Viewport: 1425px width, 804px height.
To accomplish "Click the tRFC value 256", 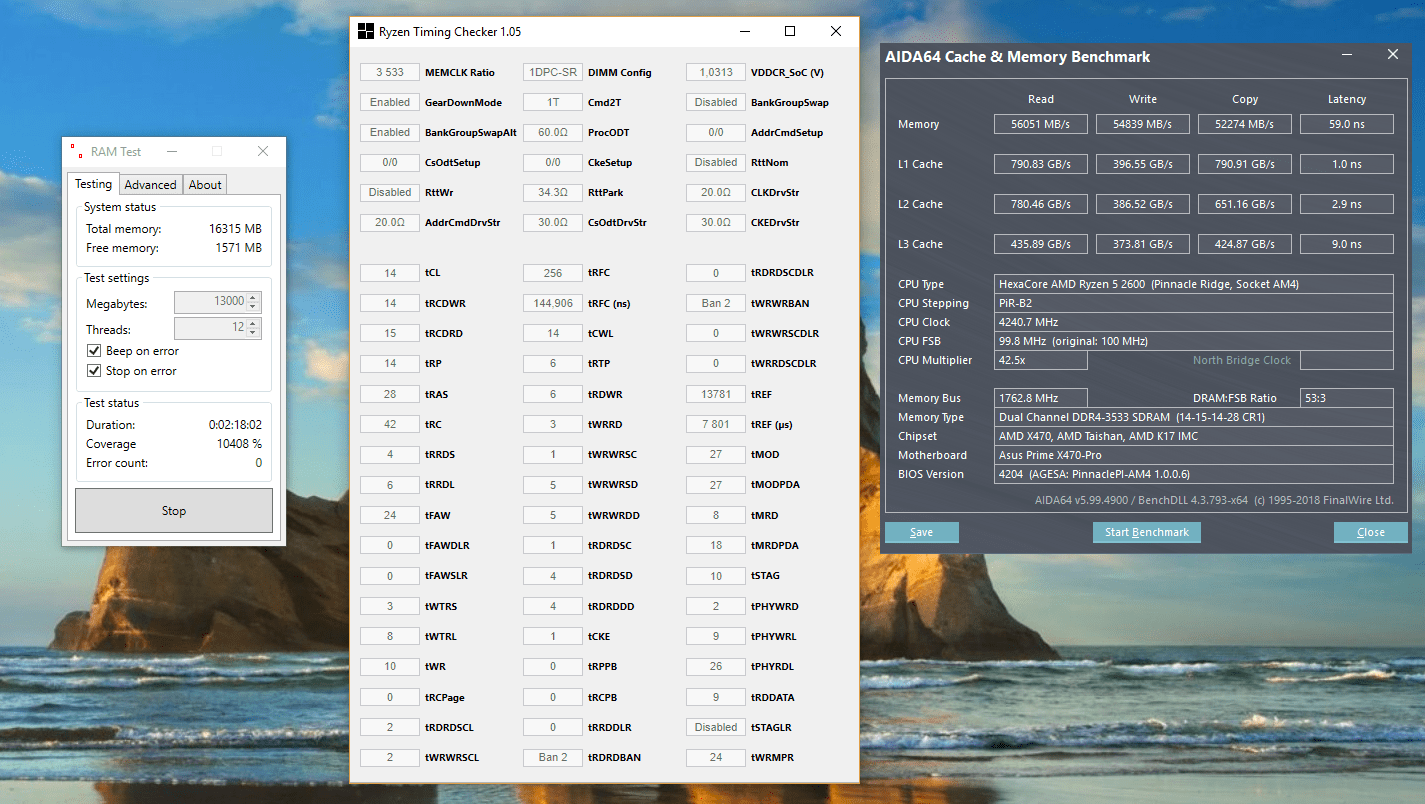I will click(x=553, y=273).
